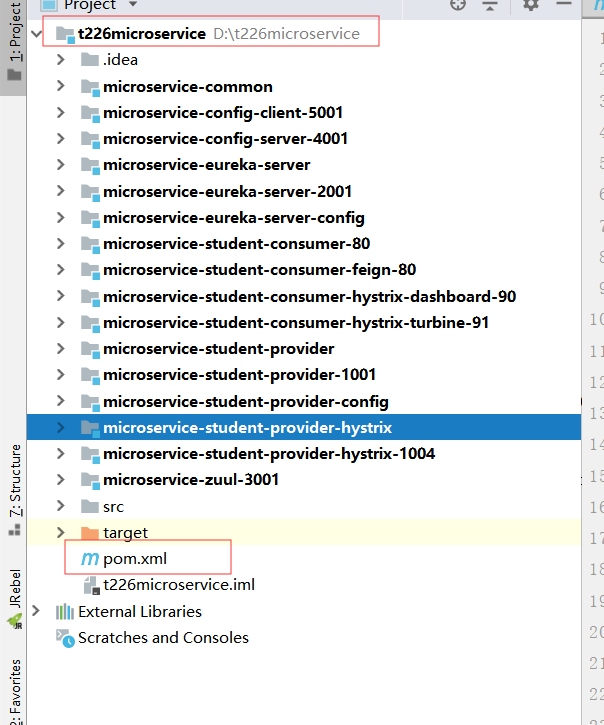Click the src folder icon

pos(90,506)
